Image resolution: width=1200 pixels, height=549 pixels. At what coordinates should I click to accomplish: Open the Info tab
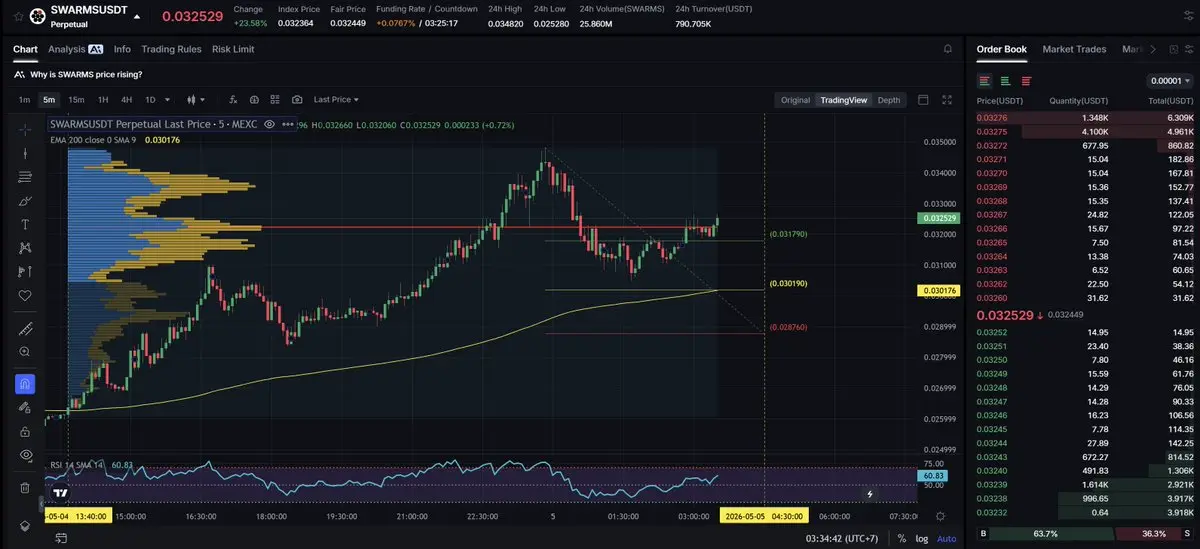tap(122, 49)
